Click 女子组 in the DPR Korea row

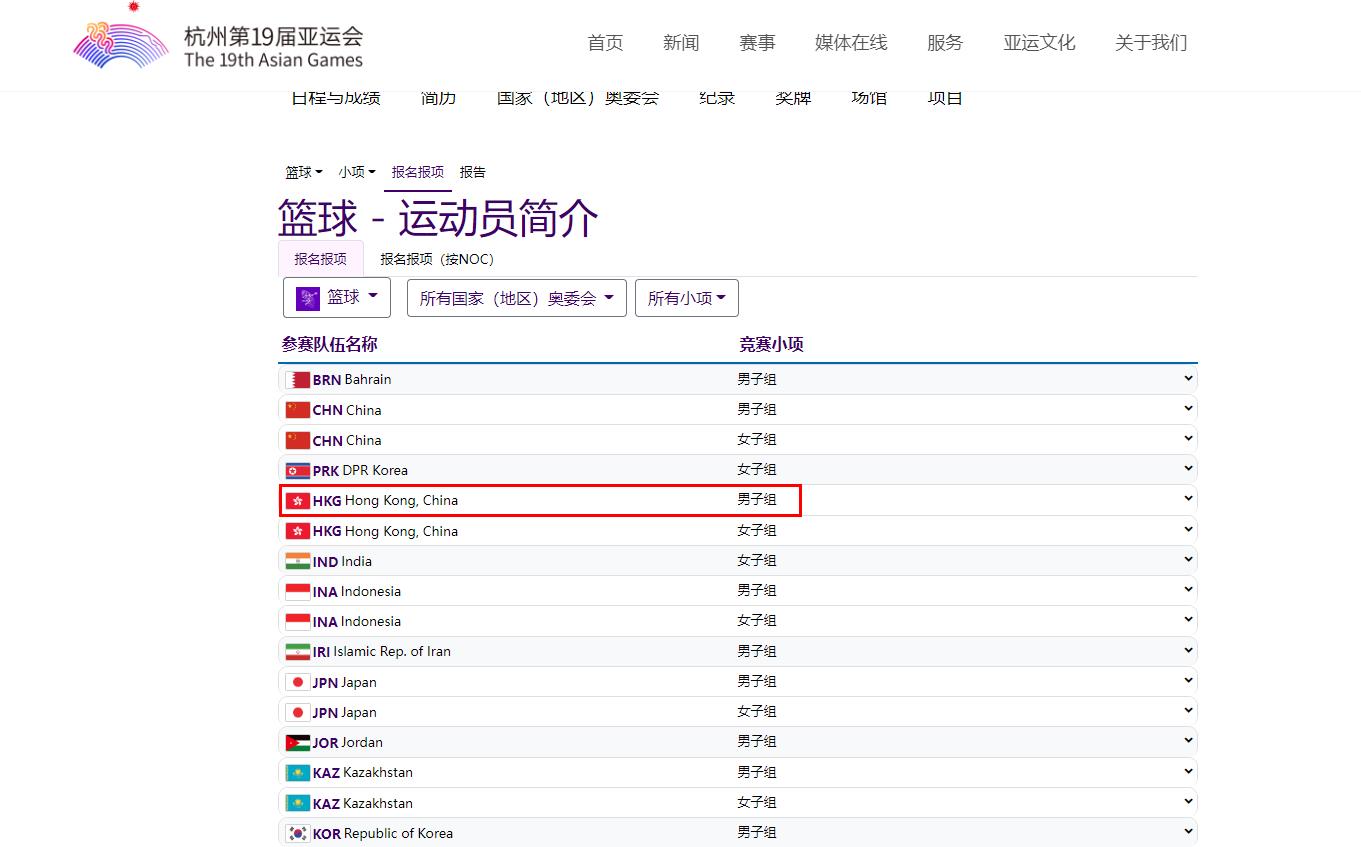click(757, 469)
